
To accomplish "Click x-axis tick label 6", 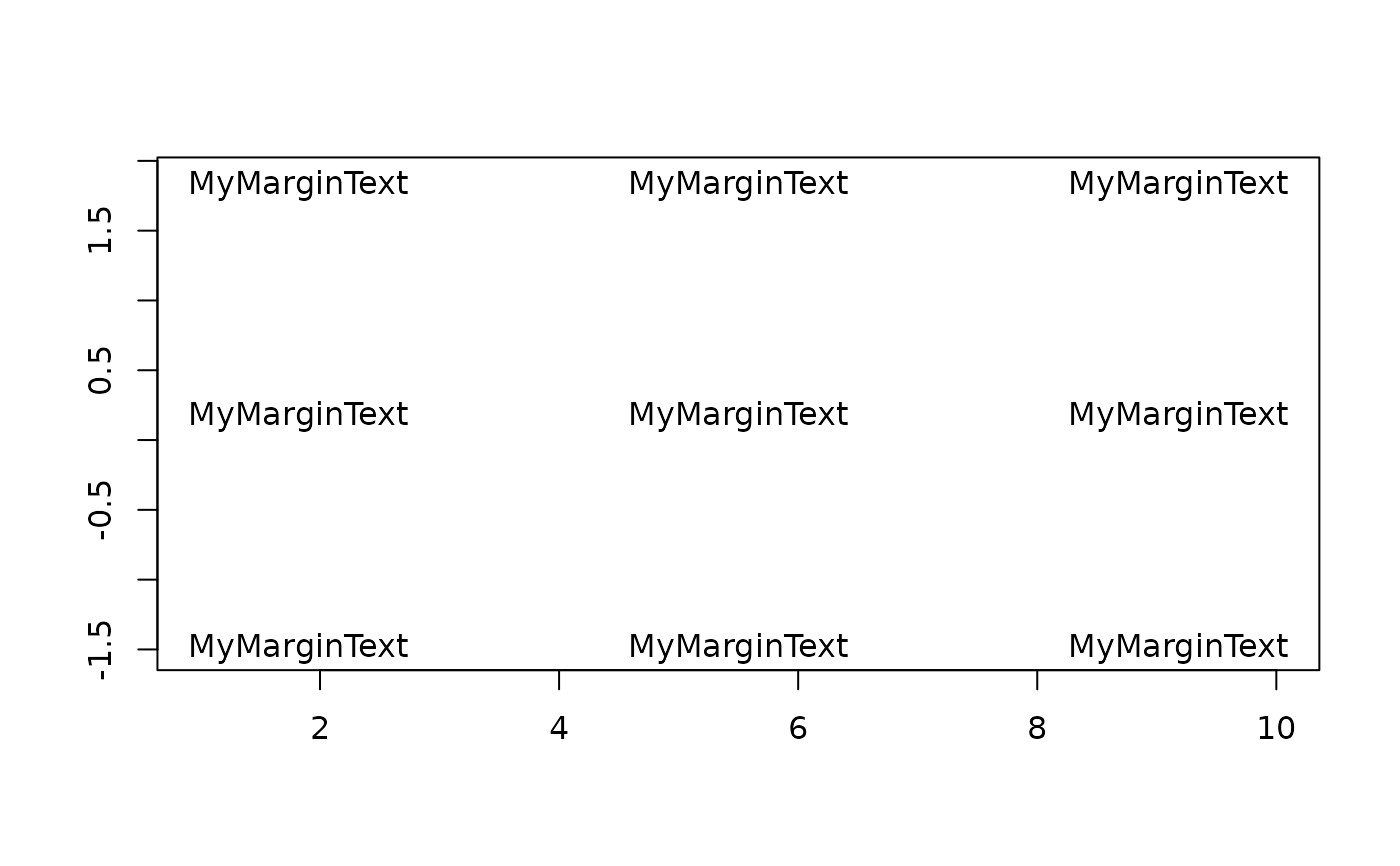I will [x=798, y=729].
